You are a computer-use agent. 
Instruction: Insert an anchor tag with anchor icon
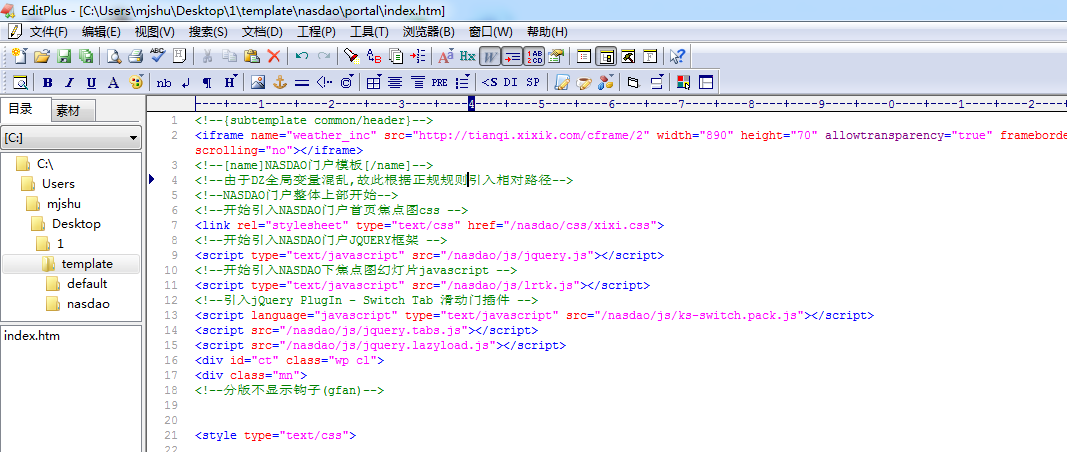pyautogui.click(x=280, y=82)
